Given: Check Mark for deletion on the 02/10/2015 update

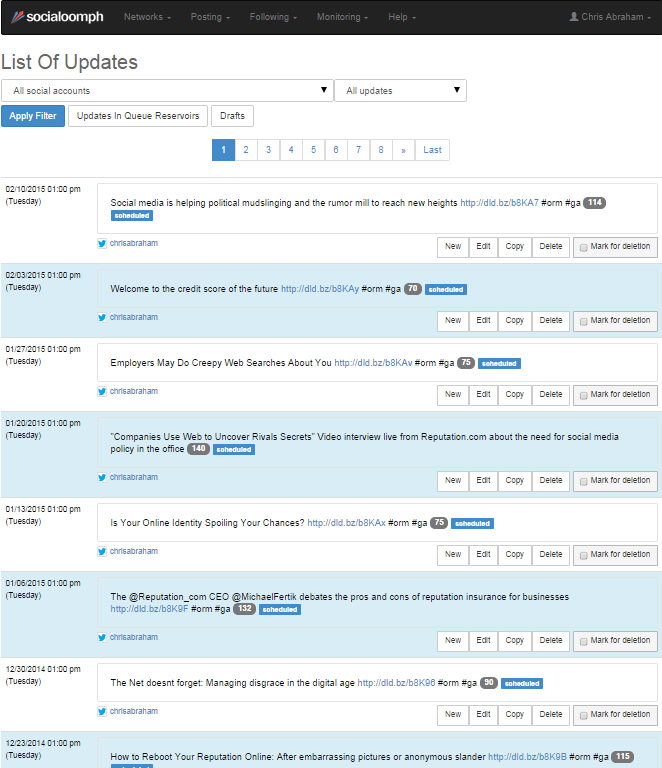Looking at the screenshot, I should pos(584,247).
